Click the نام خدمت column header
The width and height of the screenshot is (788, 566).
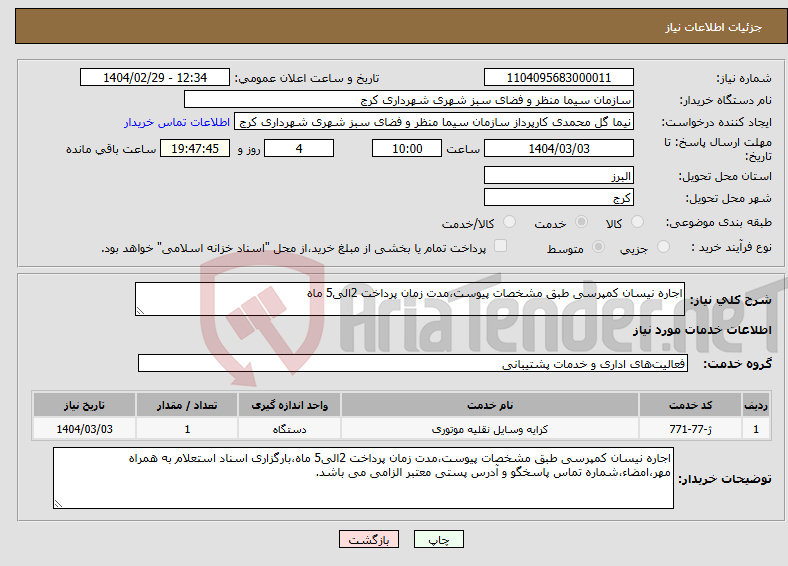pyautogui.click(x=489, y=405)
